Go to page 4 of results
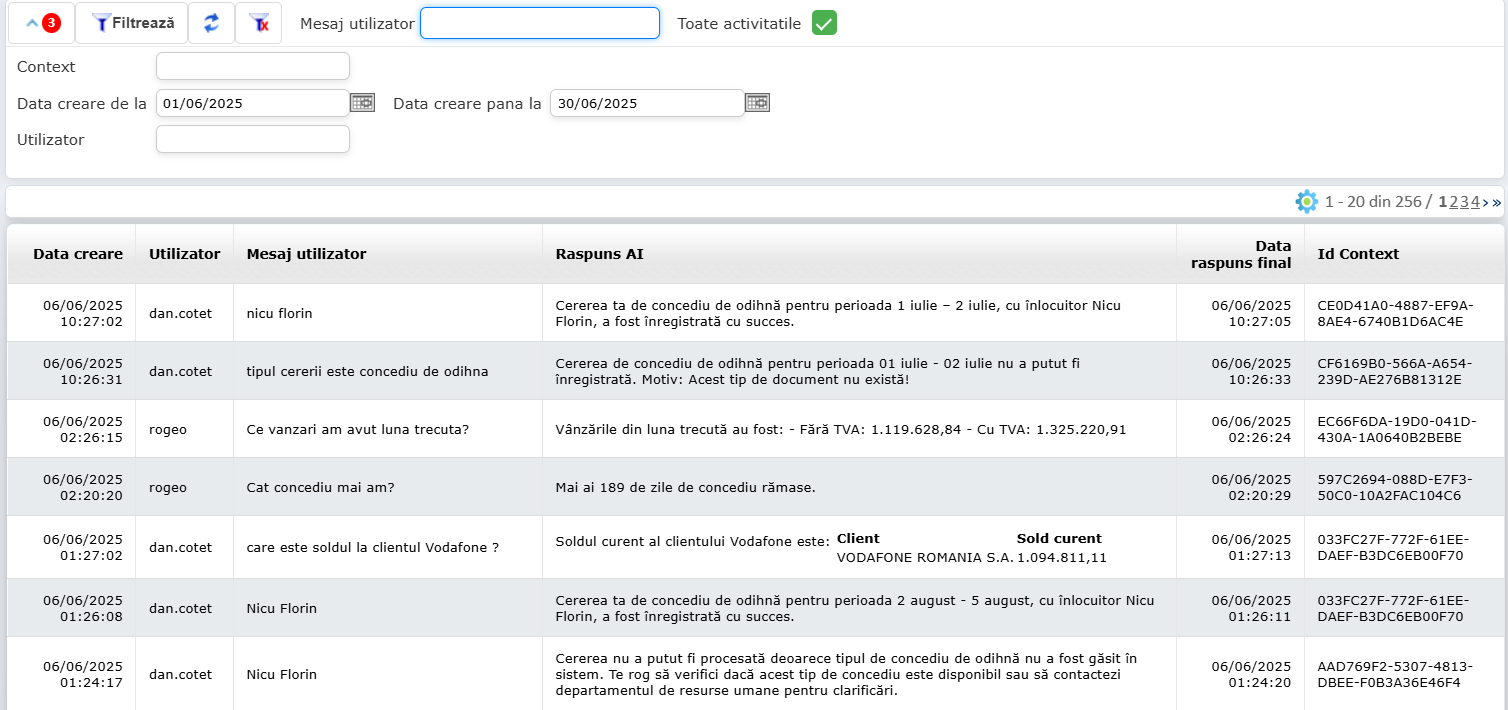This screenshot has width=1508, height=710. [1475, 202]
